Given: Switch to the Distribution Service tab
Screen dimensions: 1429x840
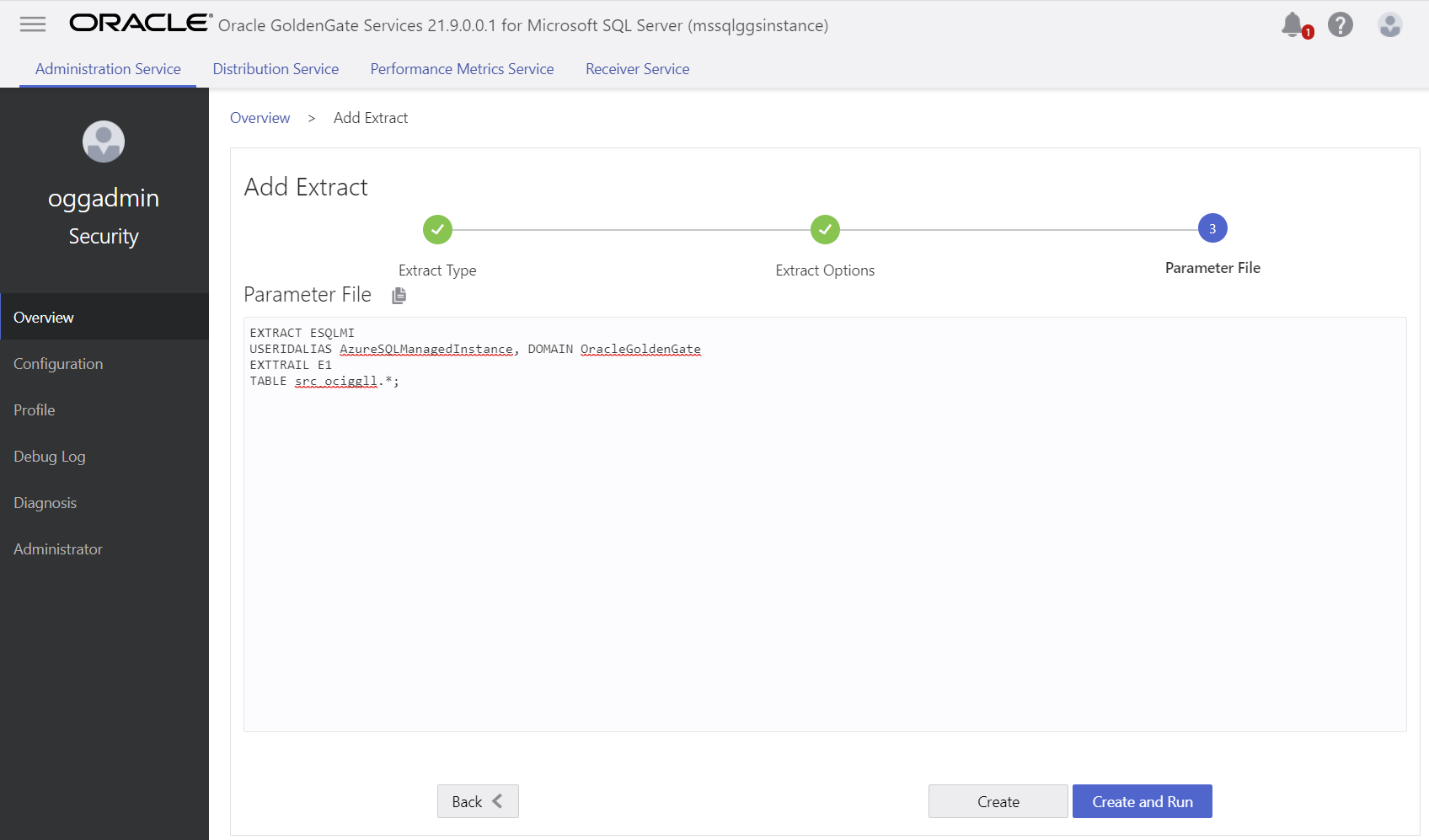Looking at the screenshot, I should point(276,68).
